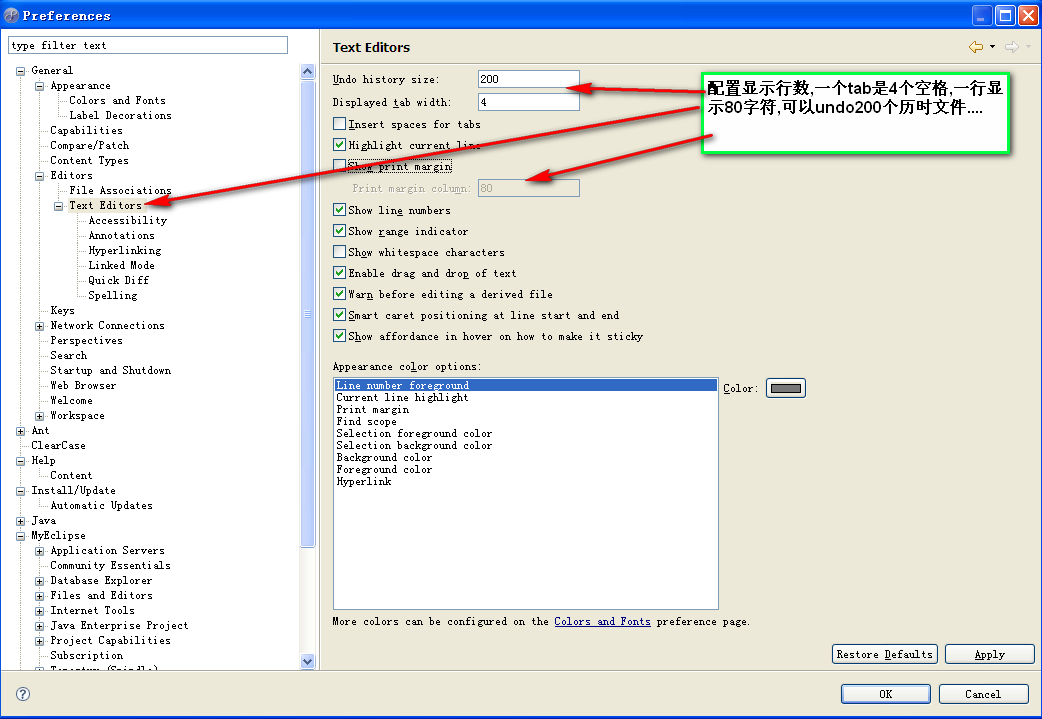Click the type filter text box
Screen dimensions: 1042x719
[x=148, y=45]
